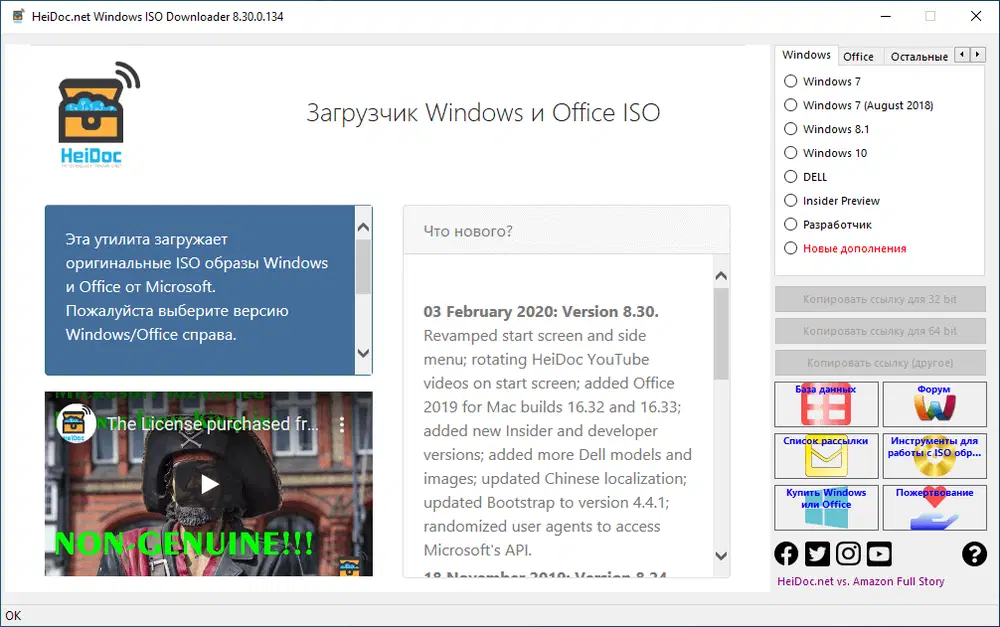Open the База данных tile

[x=826, y=404]
